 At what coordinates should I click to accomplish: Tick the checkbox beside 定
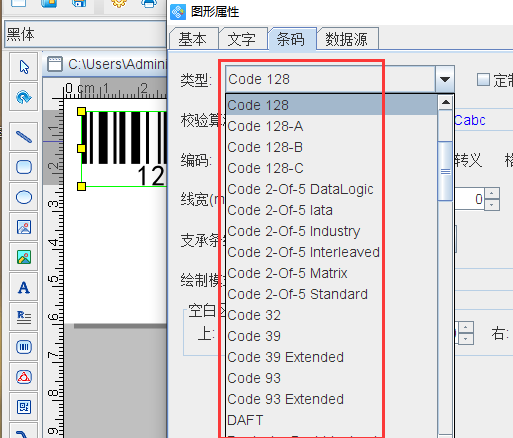[483, 80]
